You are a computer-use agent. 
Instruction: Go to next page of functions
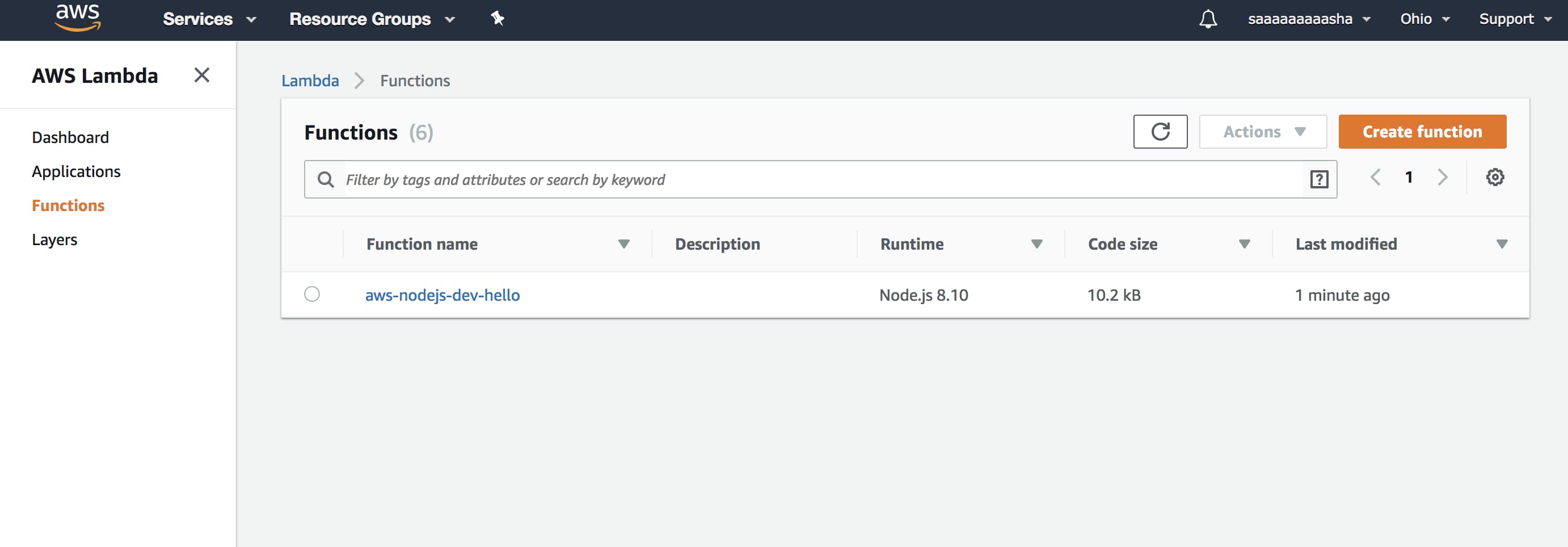coord(1442,177)
